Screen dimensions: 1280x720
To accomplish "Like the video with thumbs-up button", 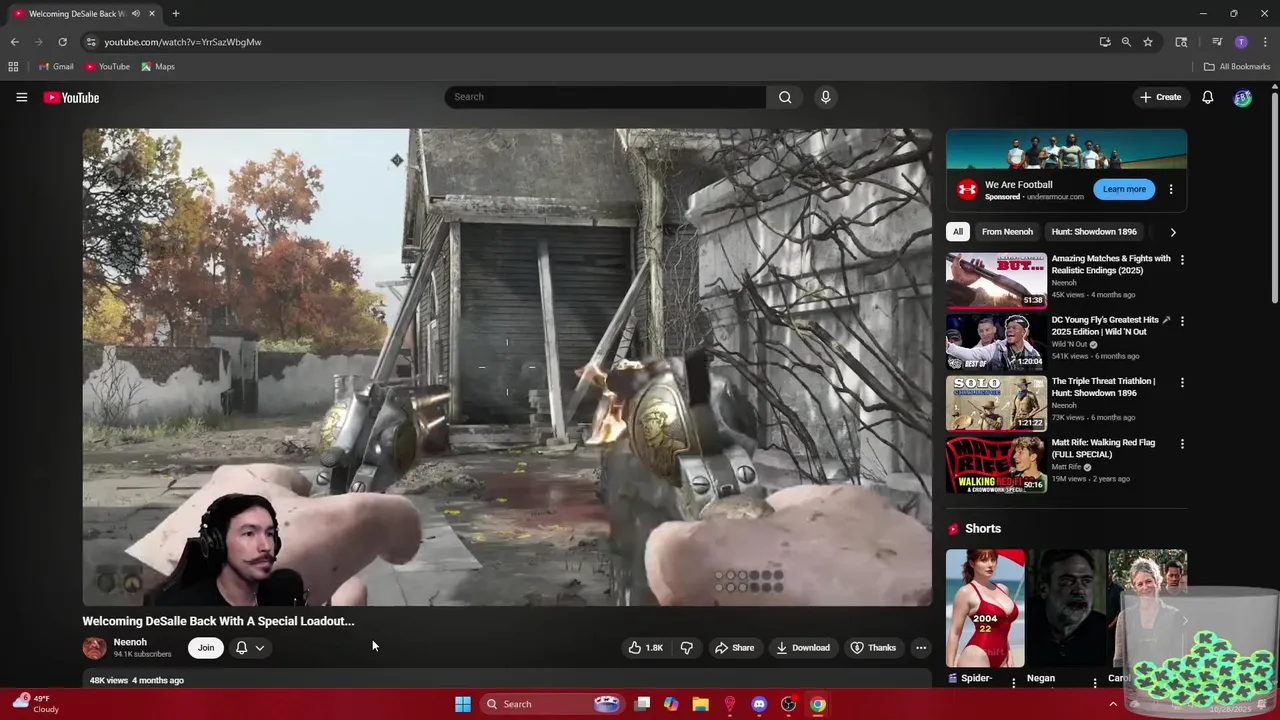I will 645,648.
